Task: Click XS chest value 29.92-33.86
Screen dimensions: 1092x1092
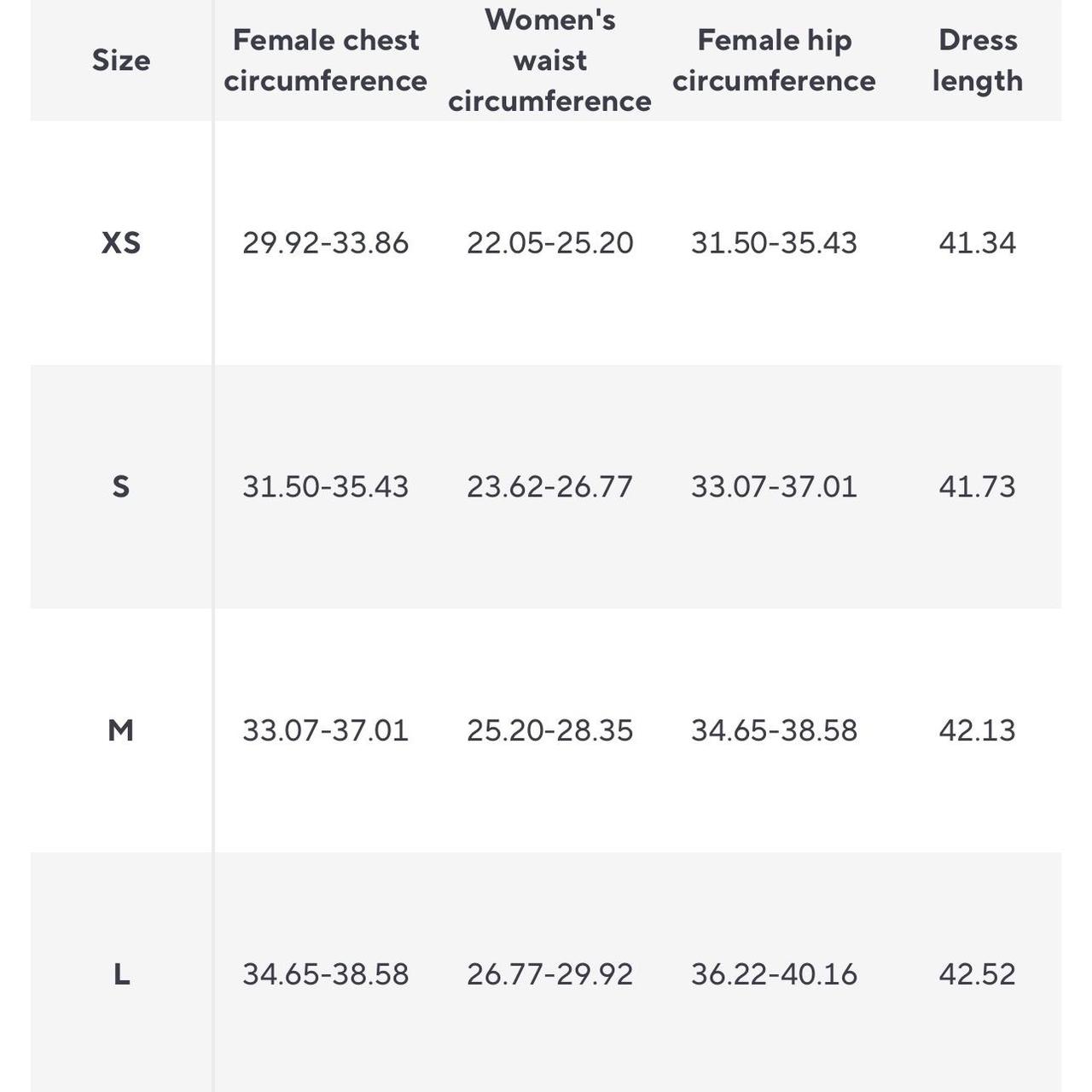Action: click(x=325, y=243)
